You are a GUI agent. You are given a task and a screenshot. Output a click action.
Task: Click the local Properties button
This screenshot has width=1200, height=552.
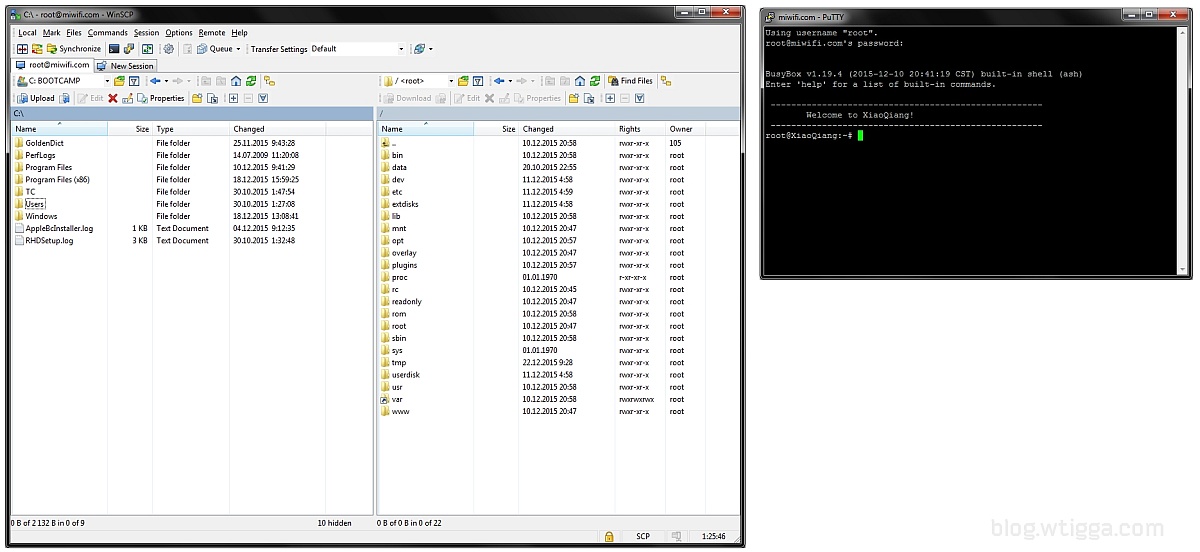click(x=161, y=98)
